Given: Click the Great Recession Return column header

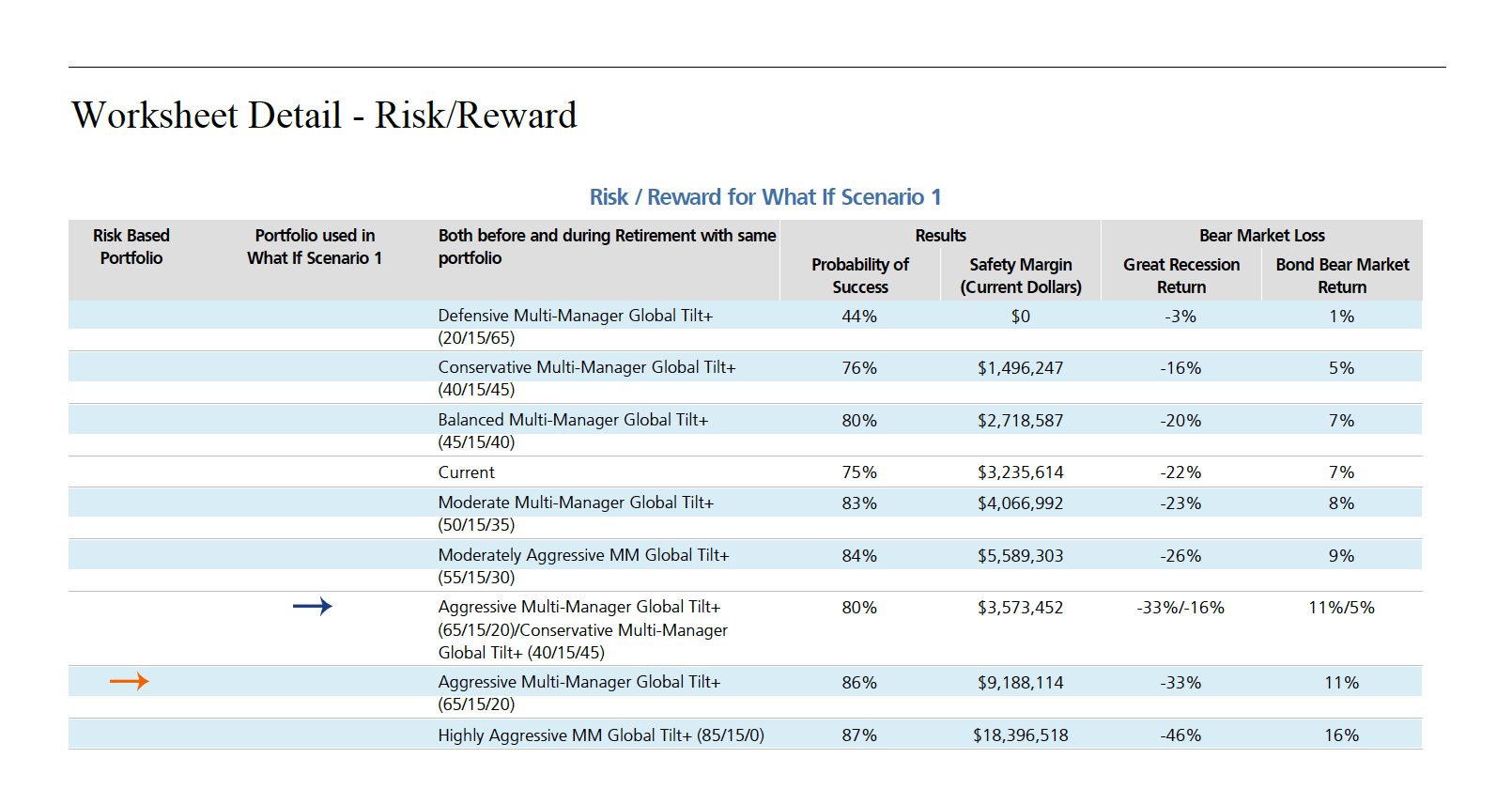Looking at the screenshot, I should click(1180, 275).
